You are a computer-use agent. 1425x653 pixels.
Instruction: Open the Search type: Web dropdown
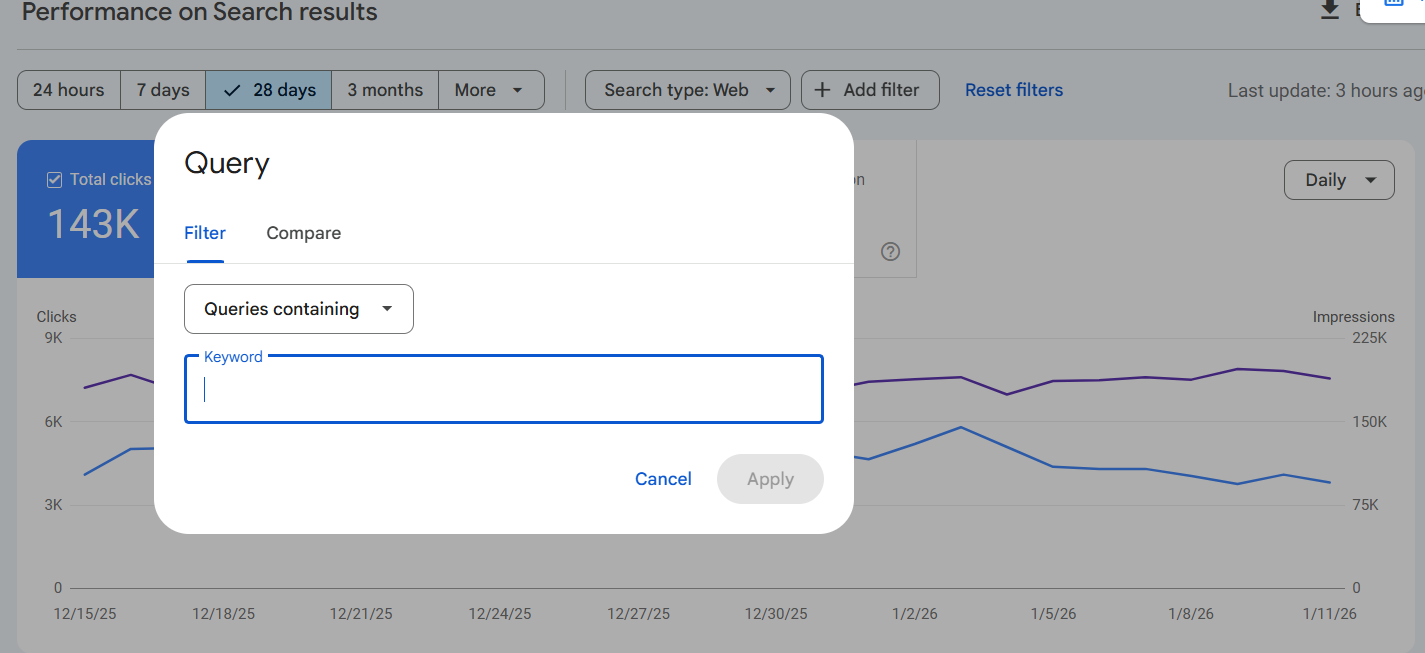tap(688, 90)
